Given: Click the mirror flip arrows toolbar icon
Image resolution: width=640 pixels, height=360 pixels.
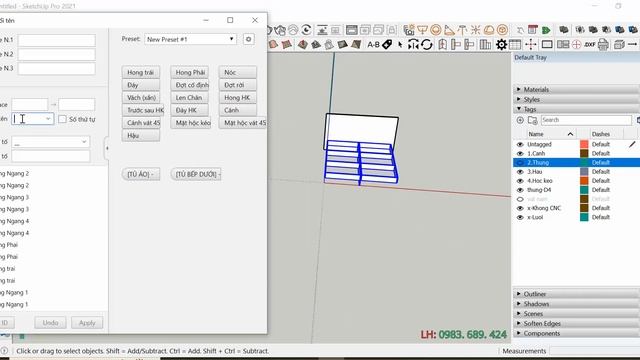Looking at the screenshot, I should click(x=413, y=44).
